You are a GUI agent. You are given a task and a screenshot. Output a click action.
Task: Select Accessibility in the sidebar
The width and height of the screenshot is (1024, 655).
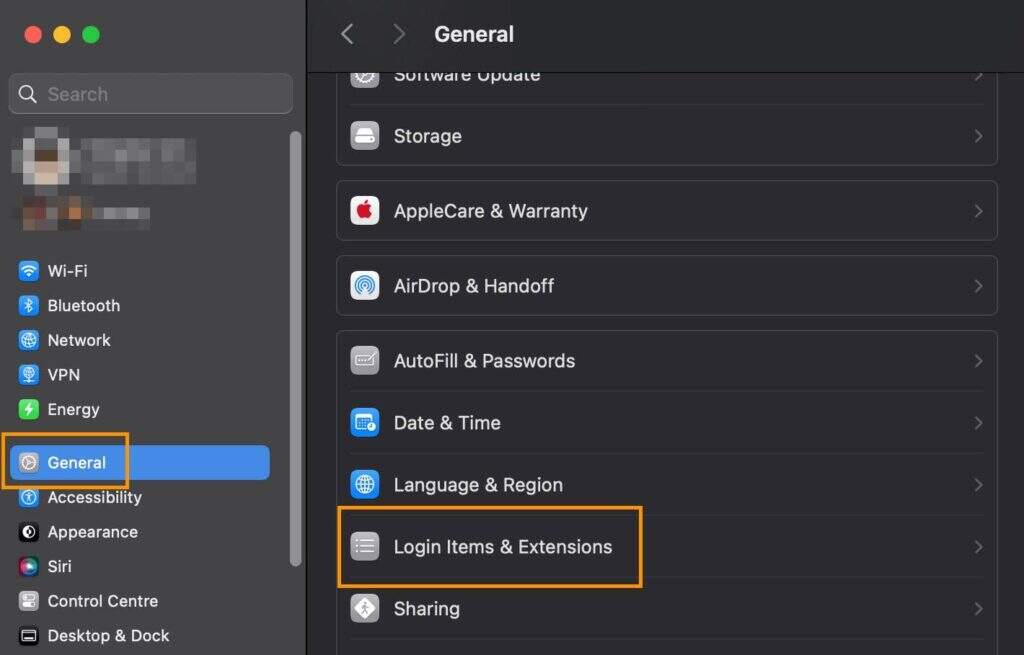tap(94, 498)
